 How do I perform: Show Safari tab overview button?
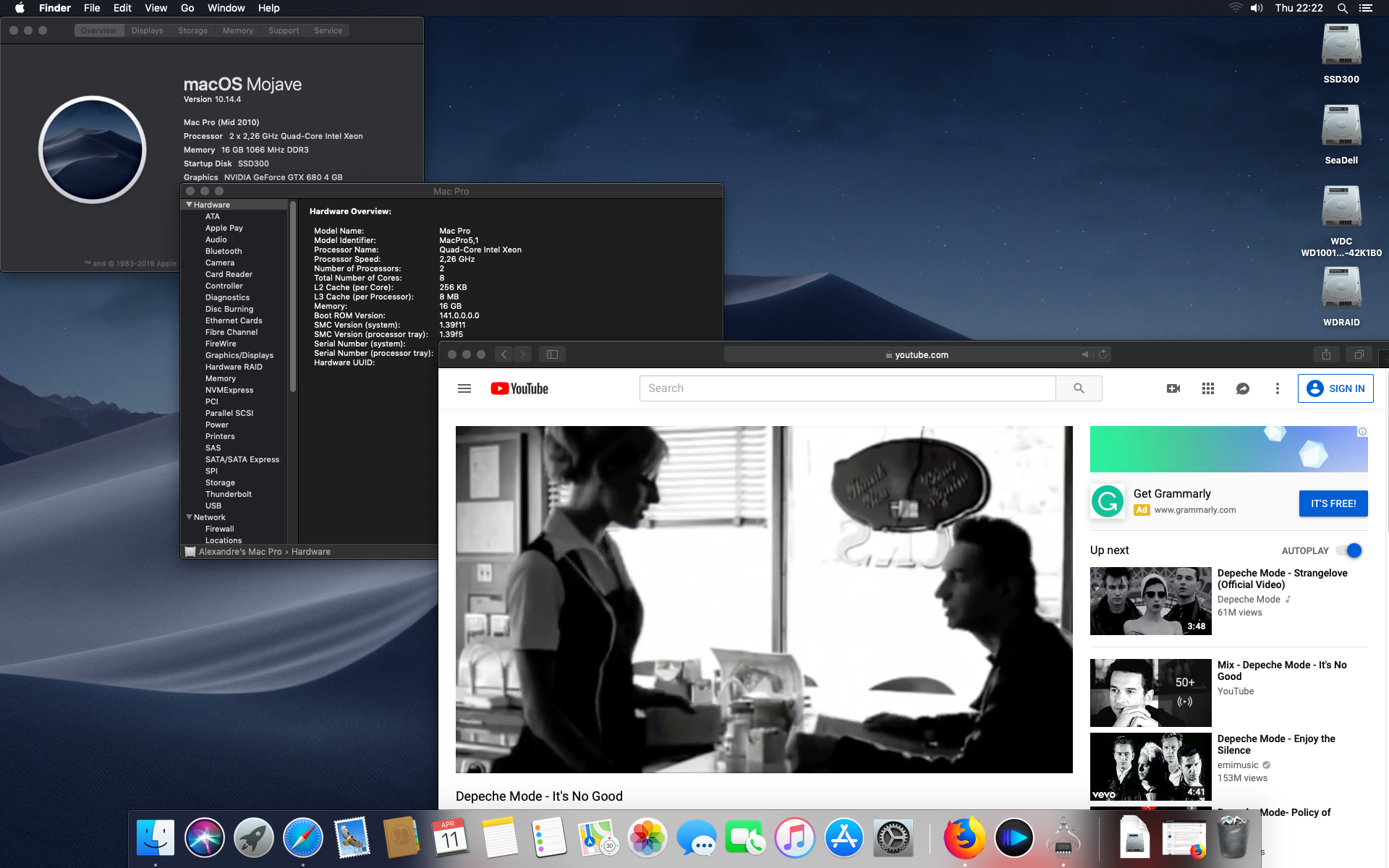1359,354
